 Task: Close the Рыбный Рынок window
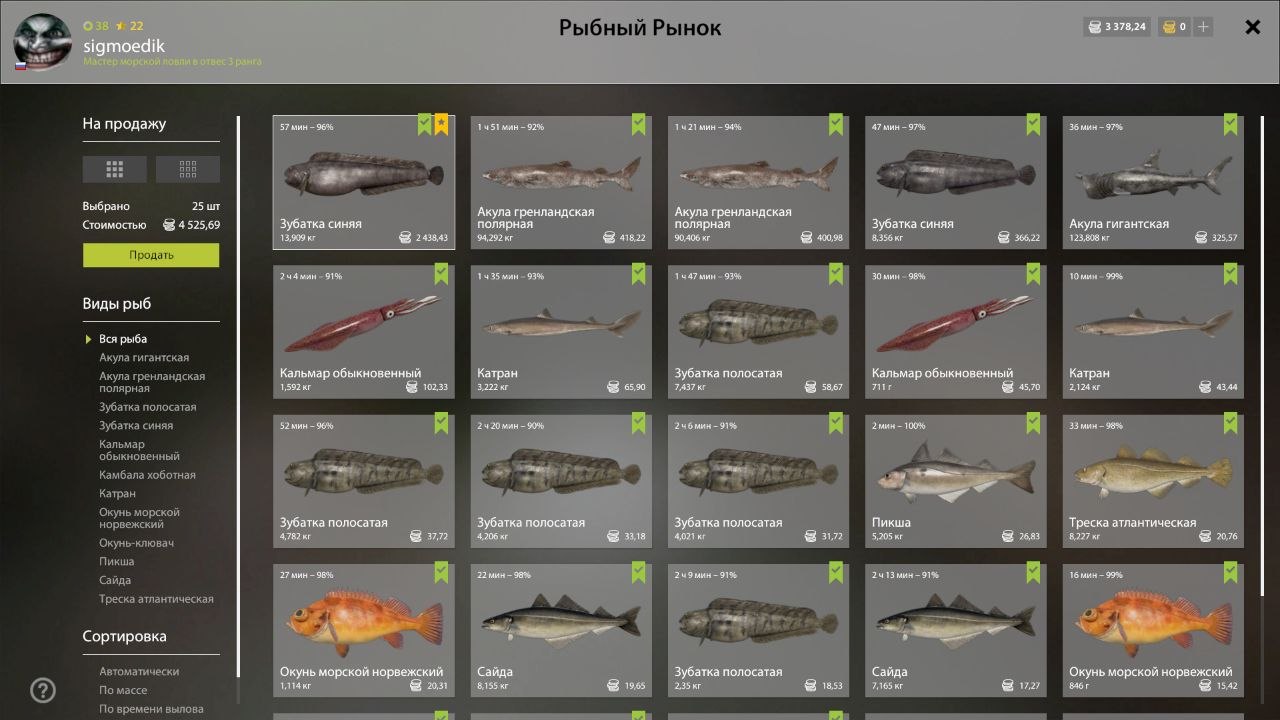tap(1252, 27)
